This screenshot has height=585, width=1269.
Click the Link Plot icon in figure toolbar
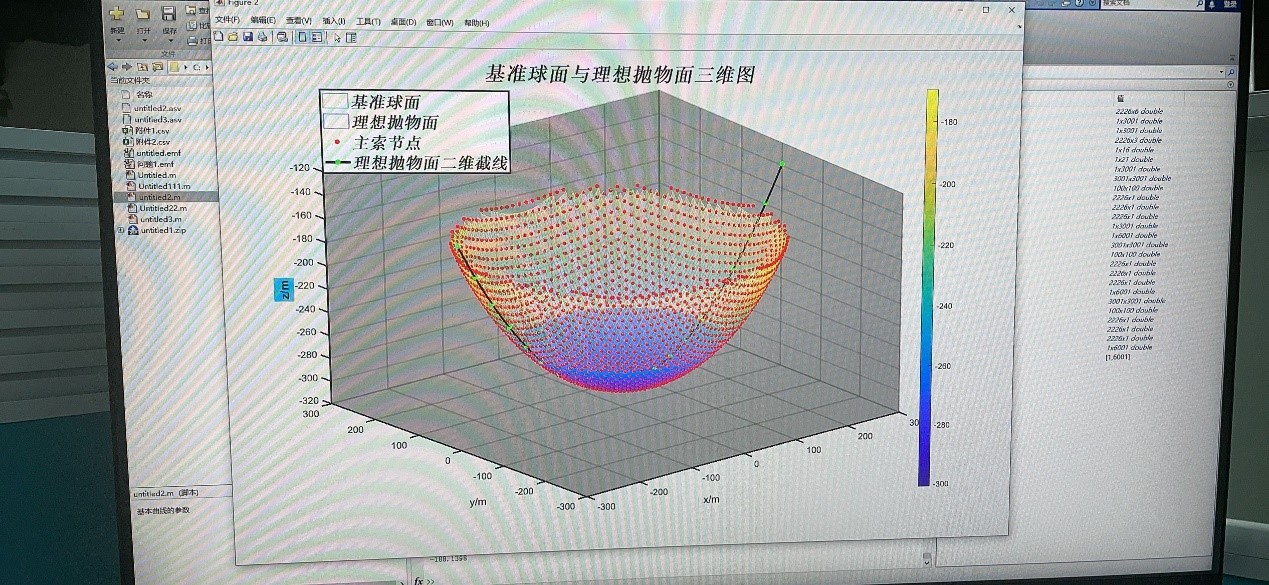(282, 37)
